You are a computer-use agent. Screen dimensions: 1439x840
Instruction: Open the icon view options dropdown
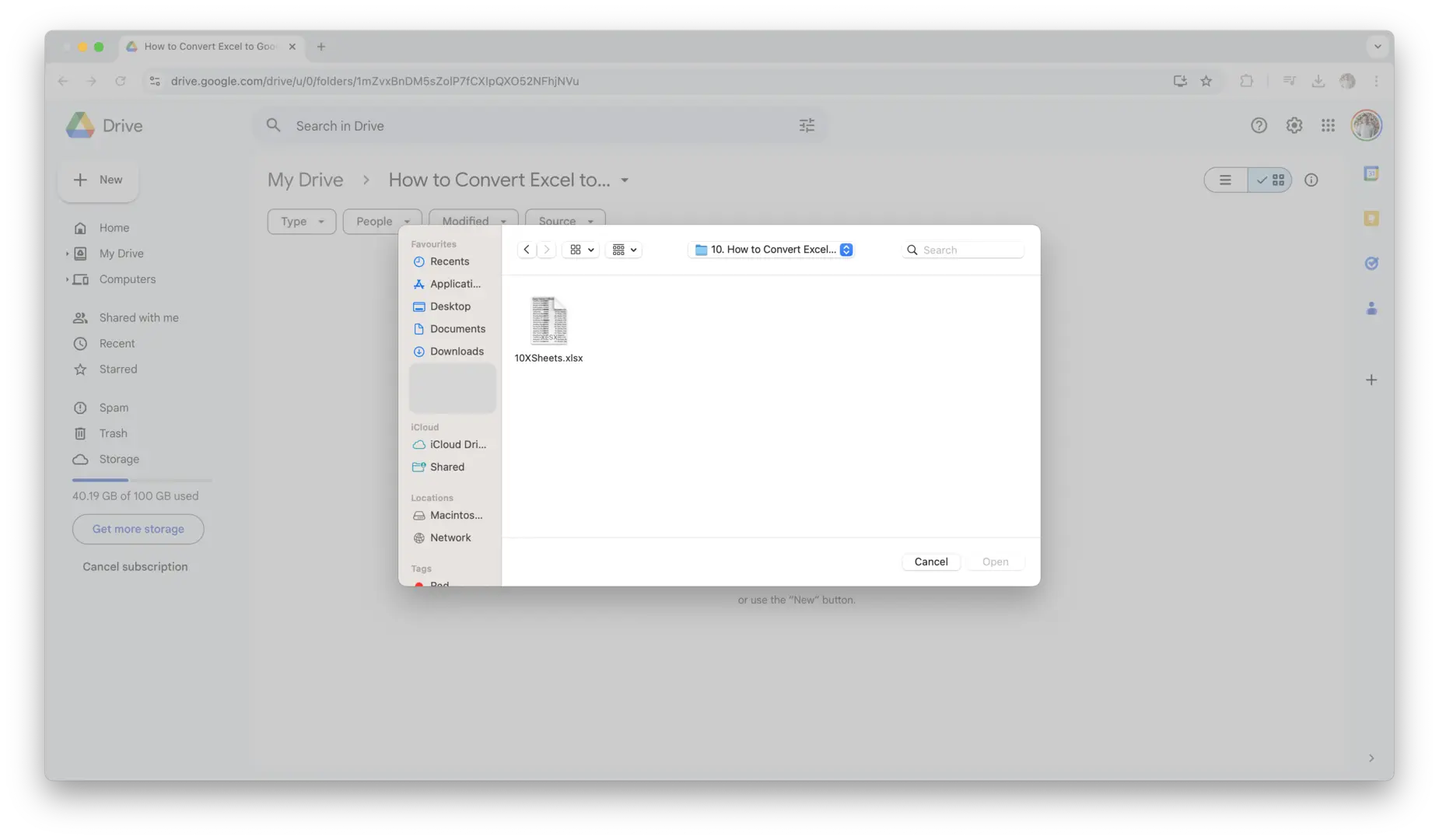pos(581,250)
